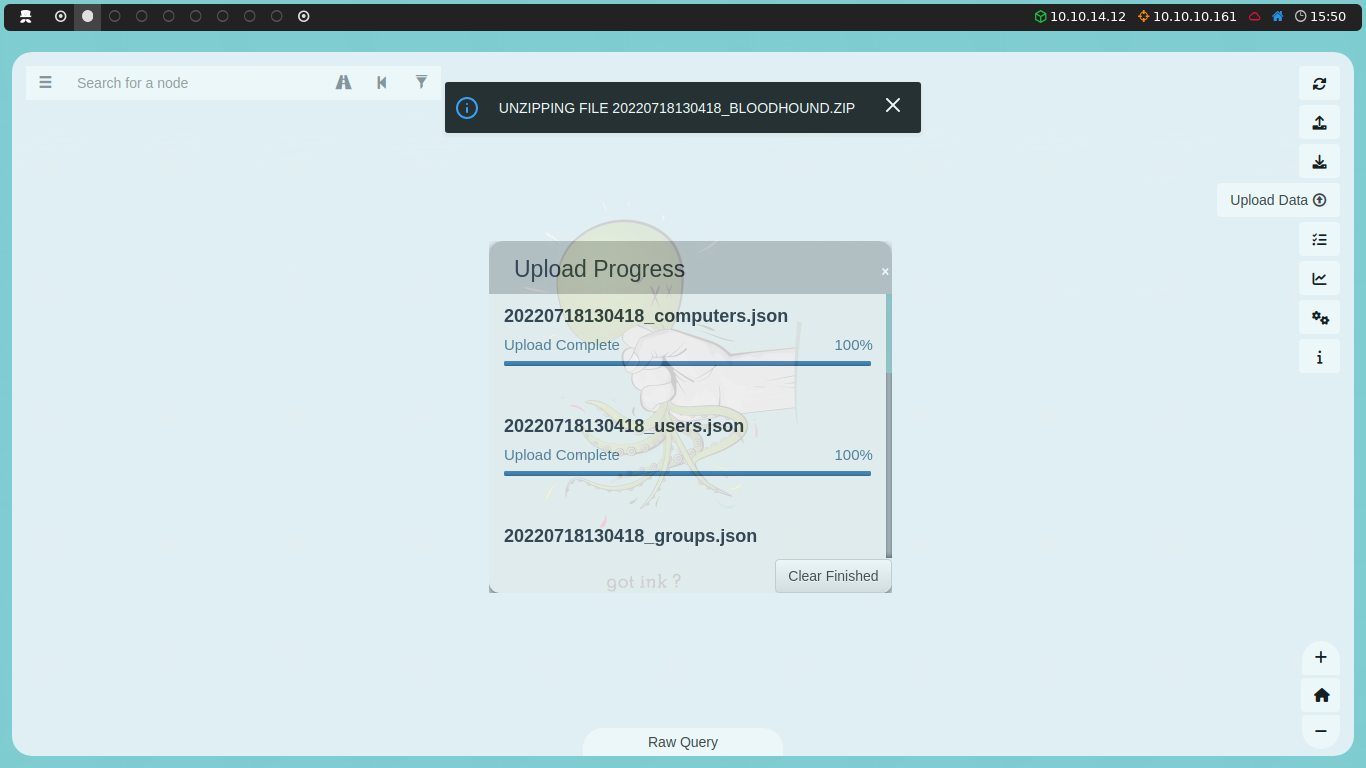Zoom out with the minus button
The height and width of the screenshot is (768, 1366).
pos(1320,731)
